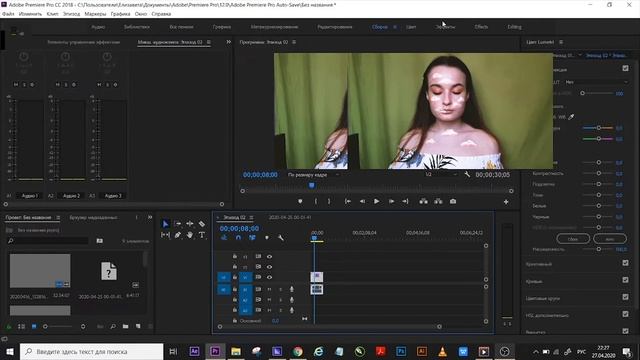This screenshot has height=360, width=640.
Task: Open the Клип menu
Action: point(53,14)
